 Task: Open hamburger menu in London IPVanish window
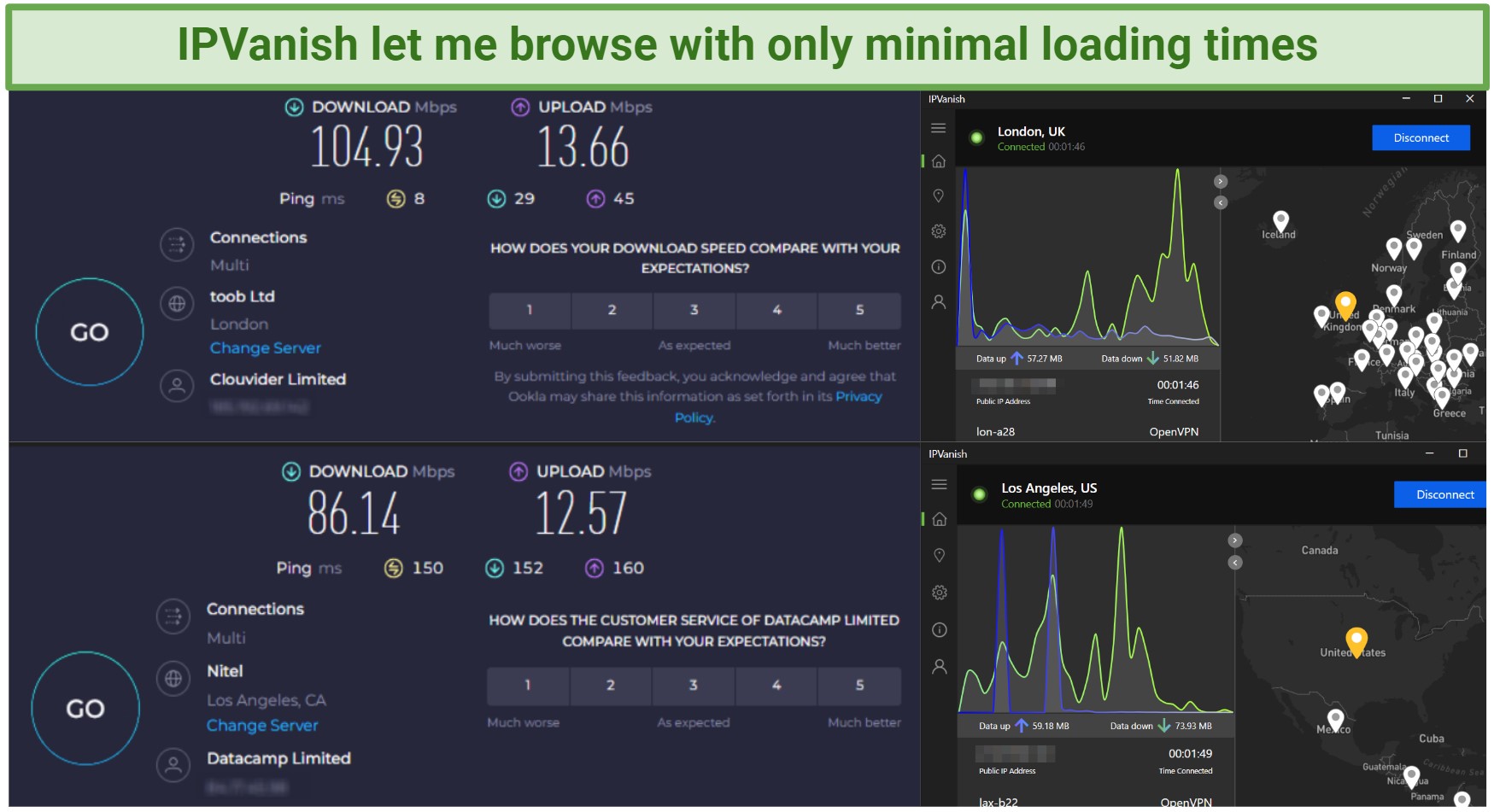click(938, 128)
